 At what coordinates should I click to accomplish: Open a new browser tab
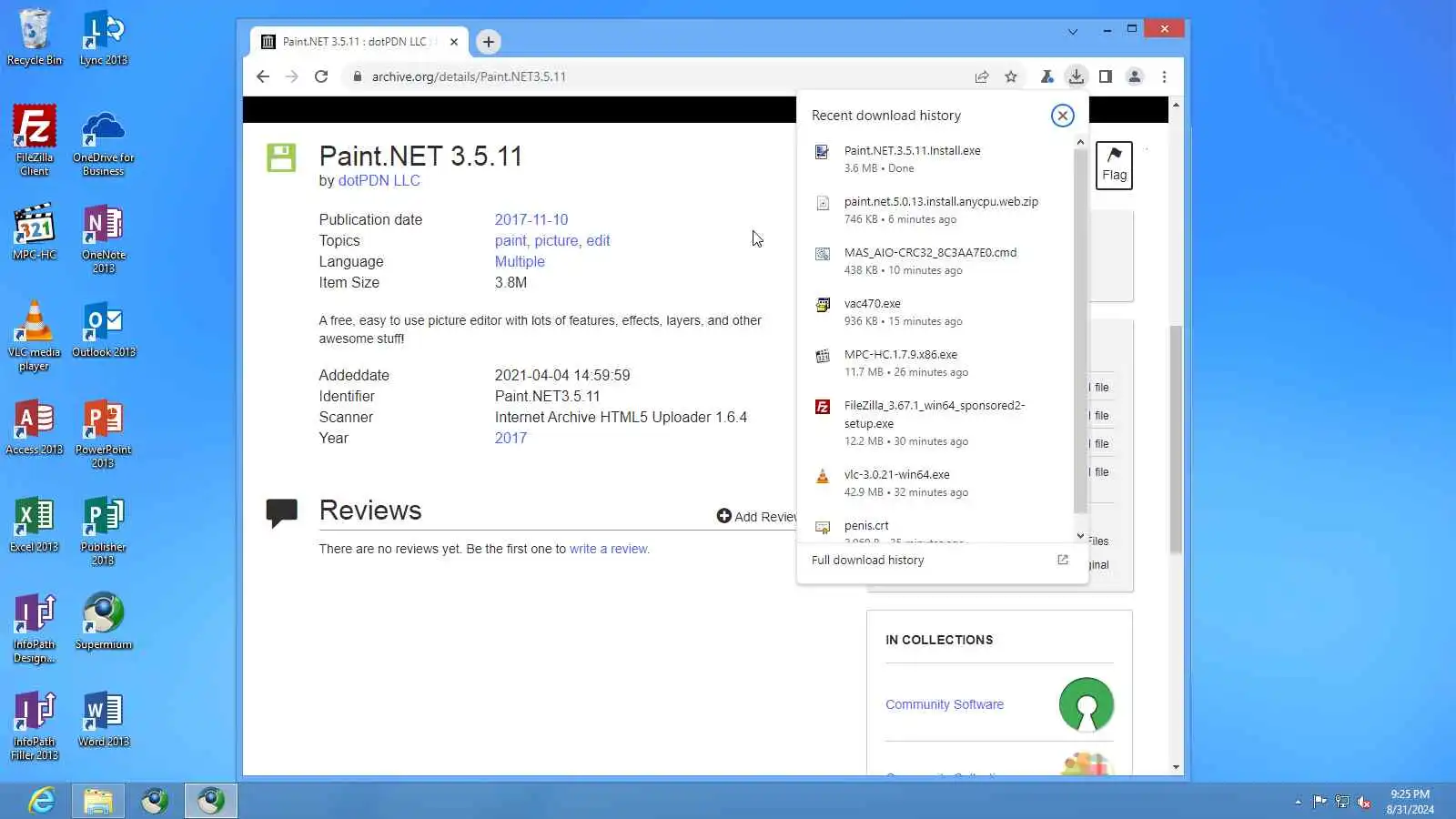click(489, 42)
